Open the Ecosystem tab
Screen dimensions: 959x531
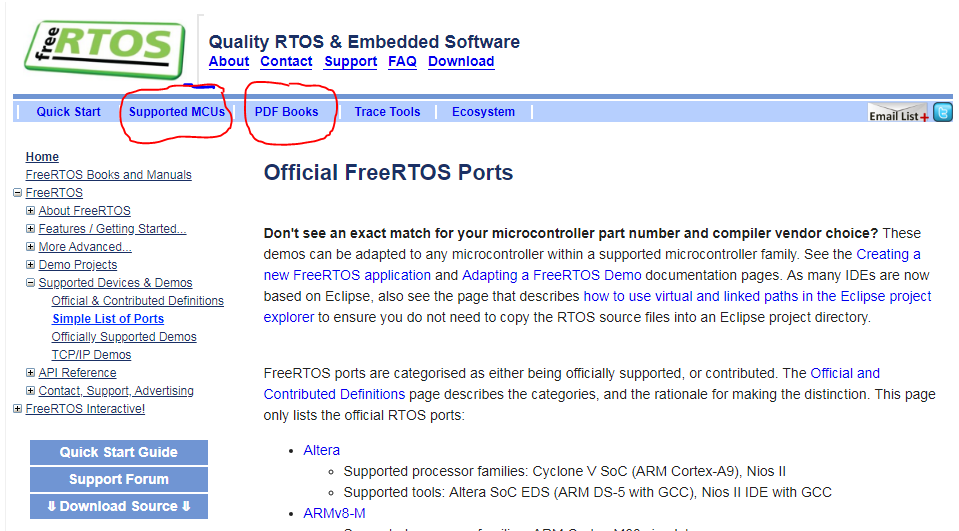483,112
